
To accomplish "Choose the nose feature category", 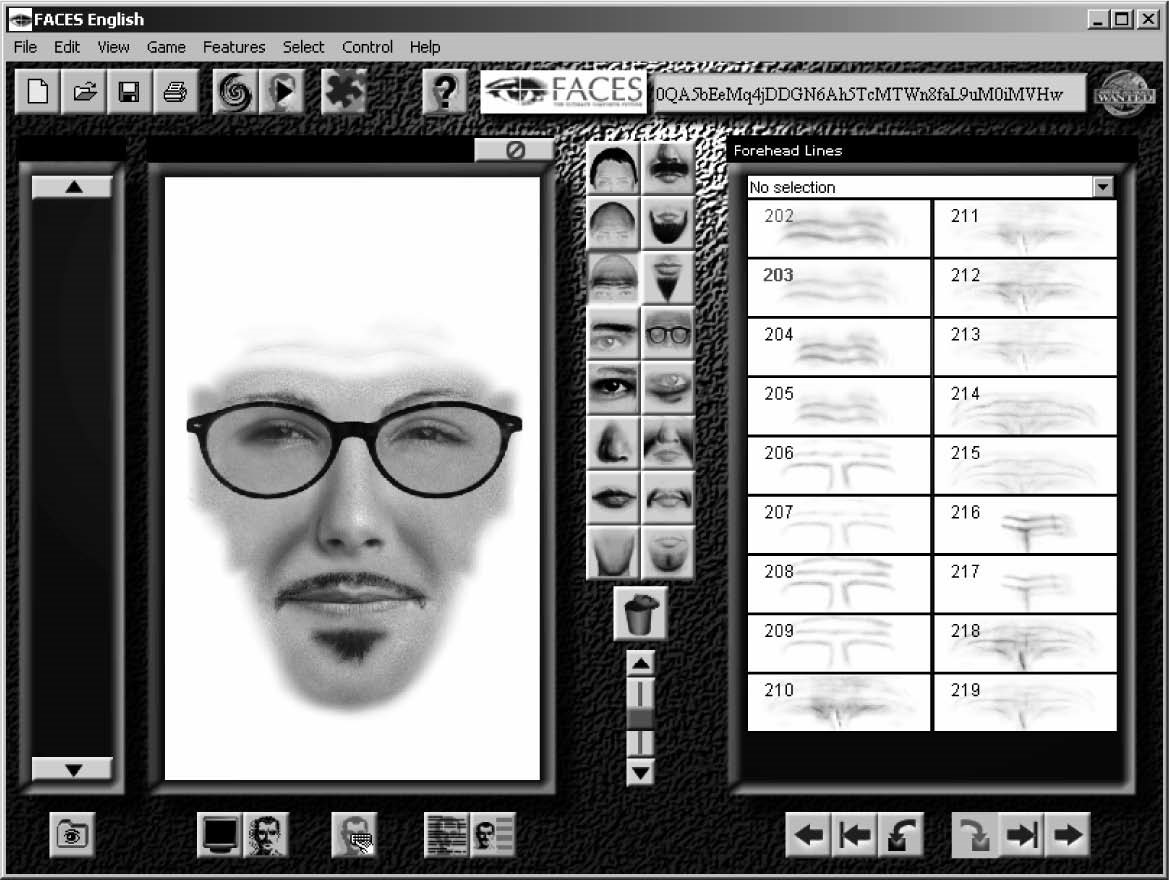I will click(x=613, y=442).
